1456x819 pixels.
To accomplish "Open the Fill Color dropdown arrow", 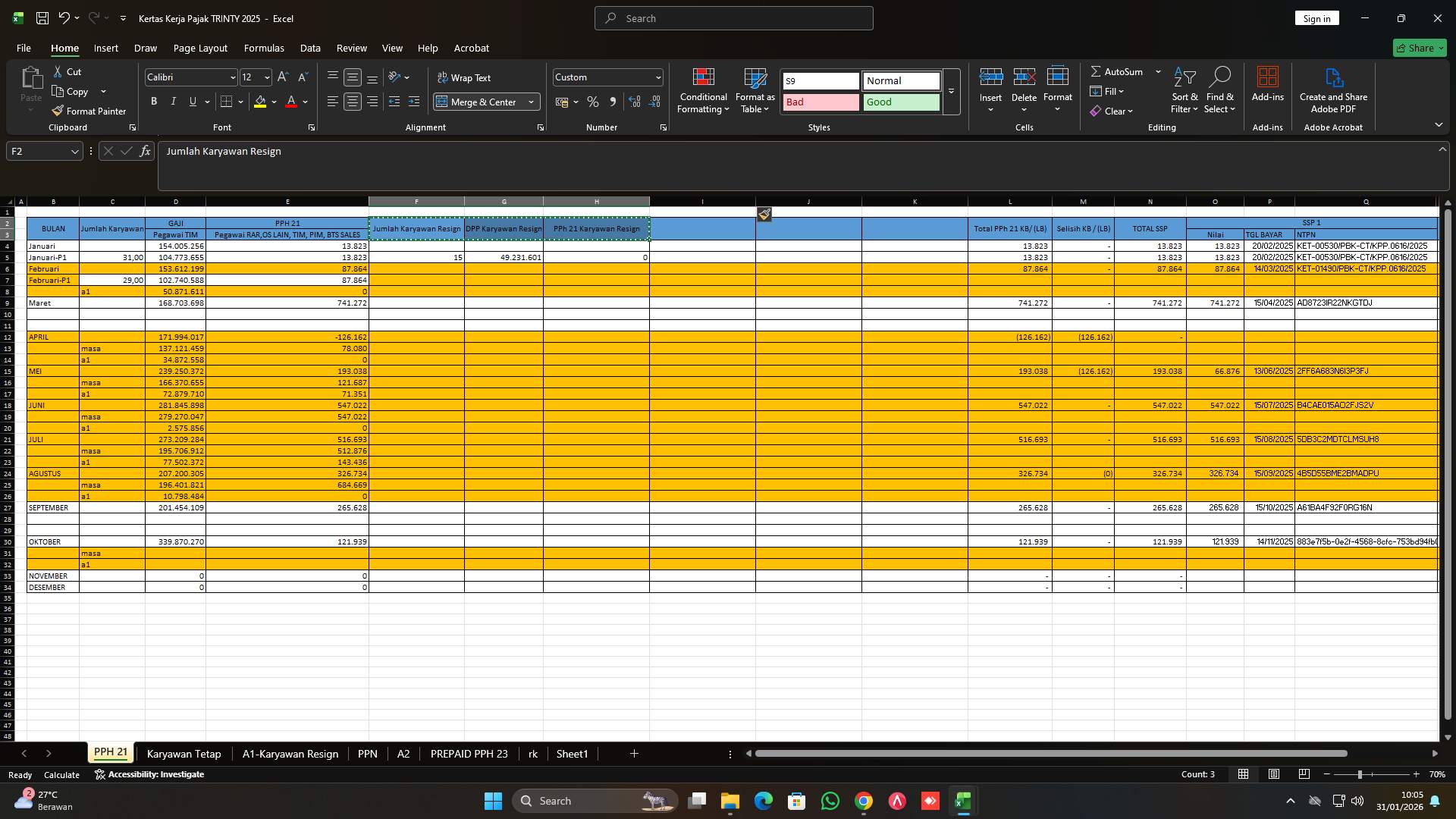I will coord(274,101).
